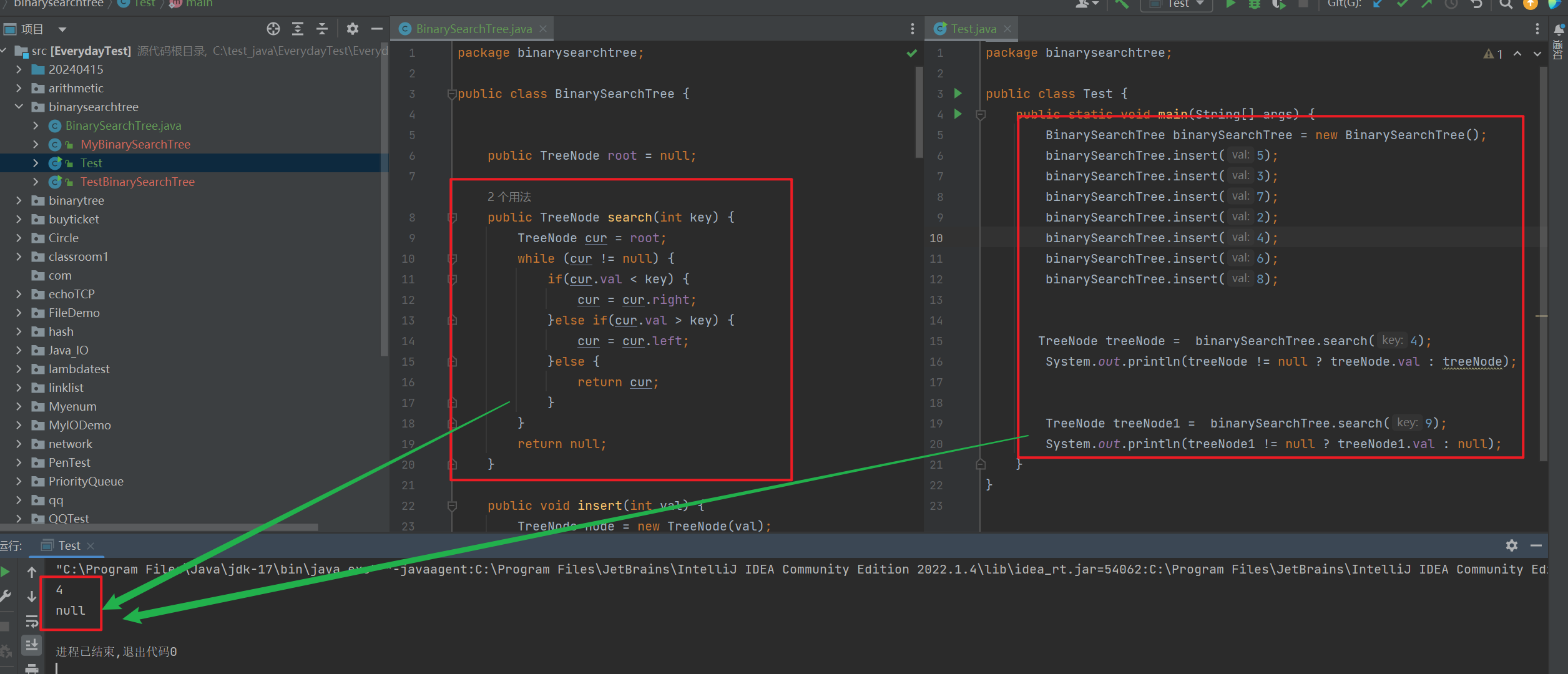Collapse the binarysearchtree folder

coord(19,107)
